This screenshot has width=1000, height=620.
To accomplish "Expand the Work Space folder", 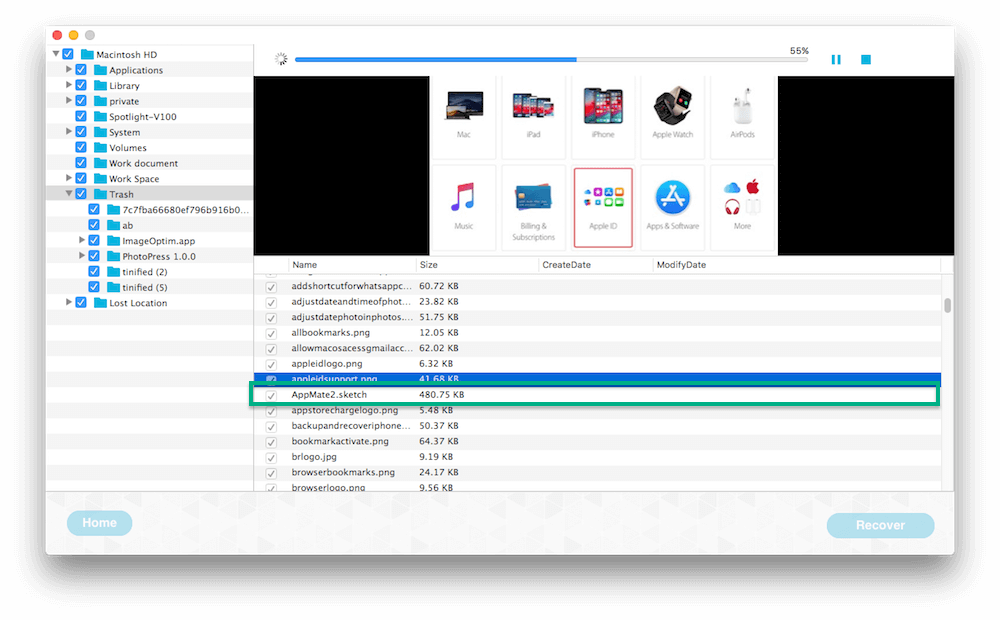I will pos(69,178).
